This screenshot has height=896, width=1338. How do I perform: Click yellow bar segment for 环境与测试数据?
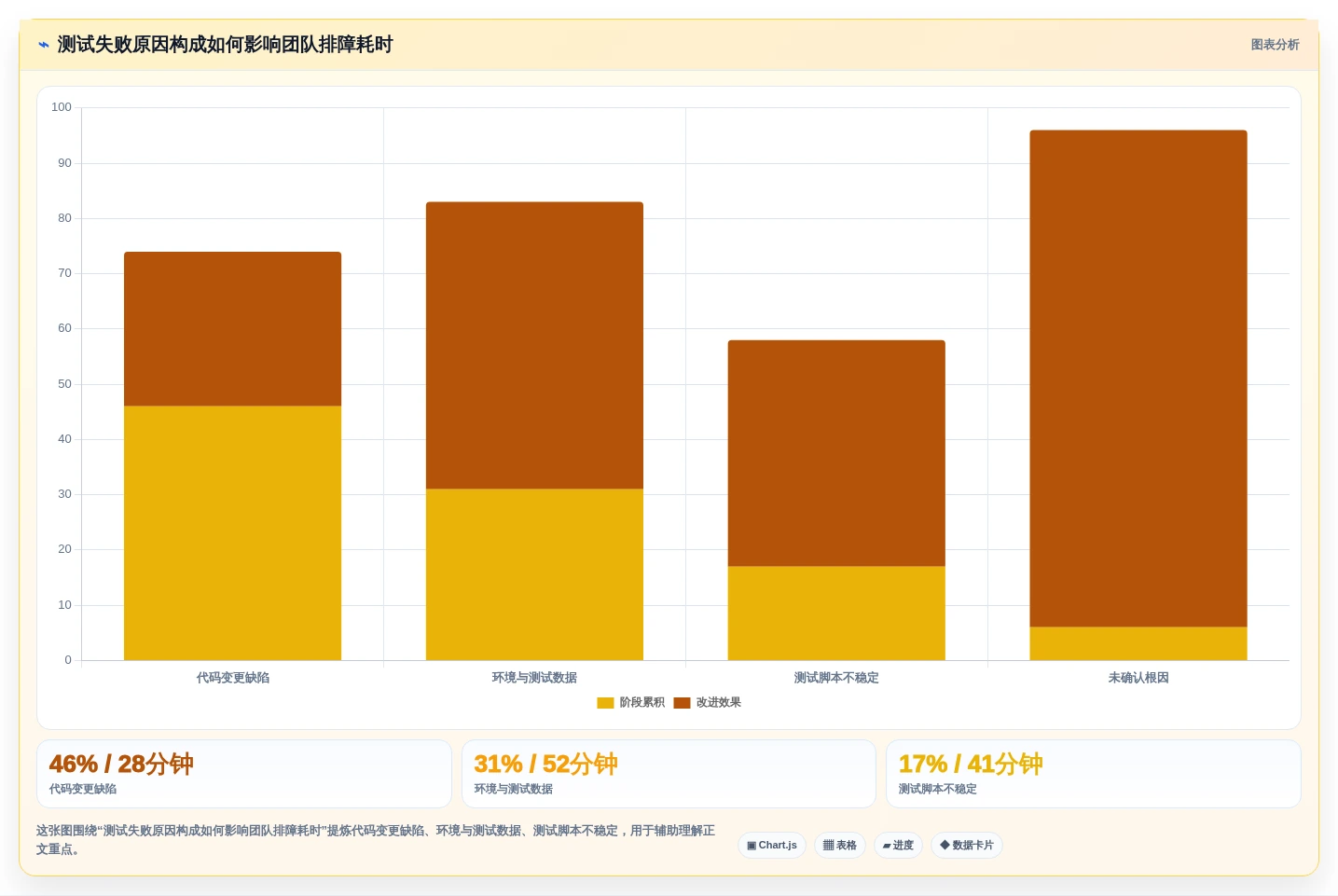coord(534,574)
